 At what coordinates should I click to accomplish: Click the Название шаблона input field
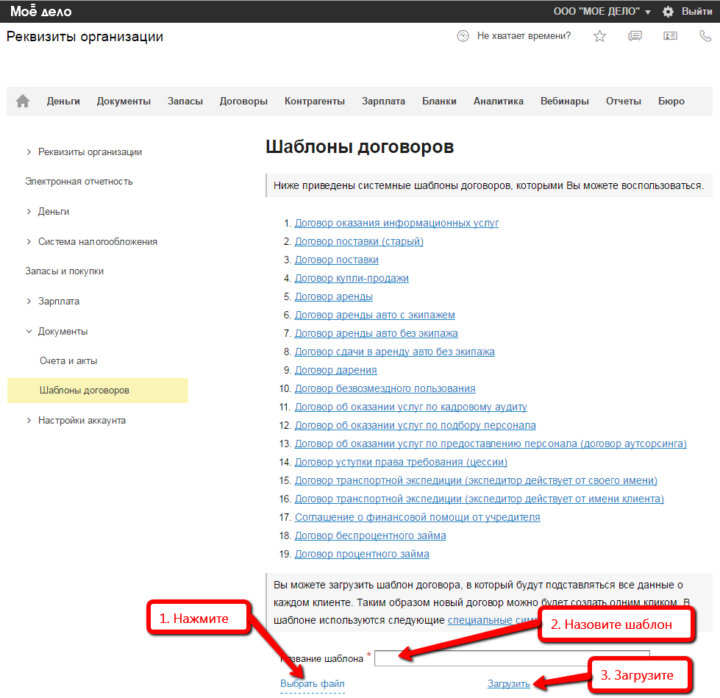(x=512, y=659)
